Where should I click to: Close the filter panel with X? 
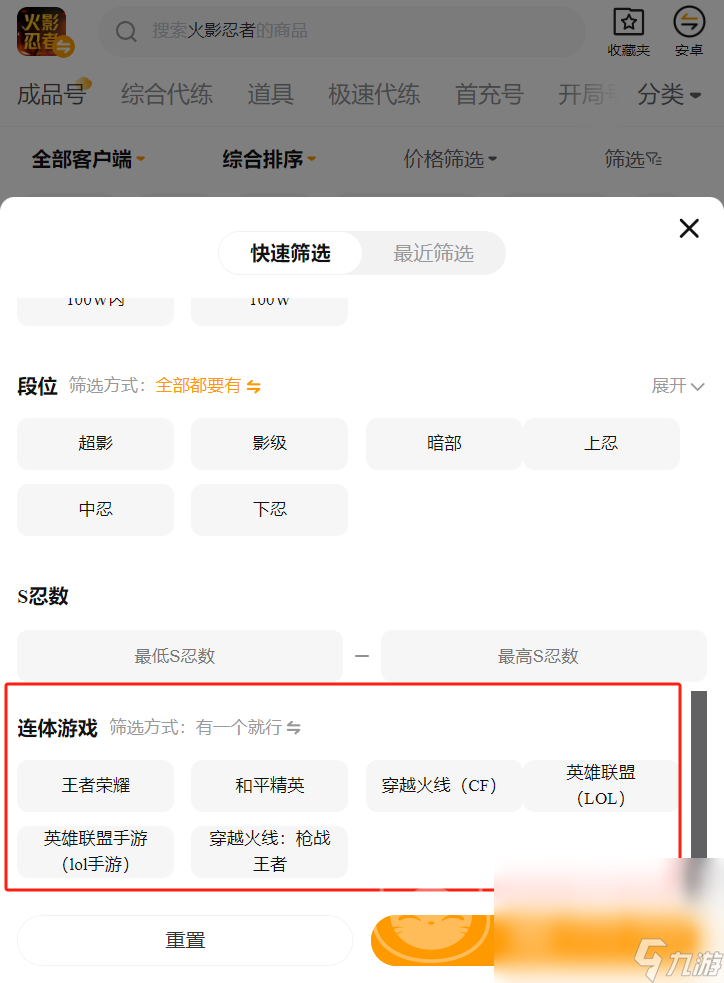689,228
